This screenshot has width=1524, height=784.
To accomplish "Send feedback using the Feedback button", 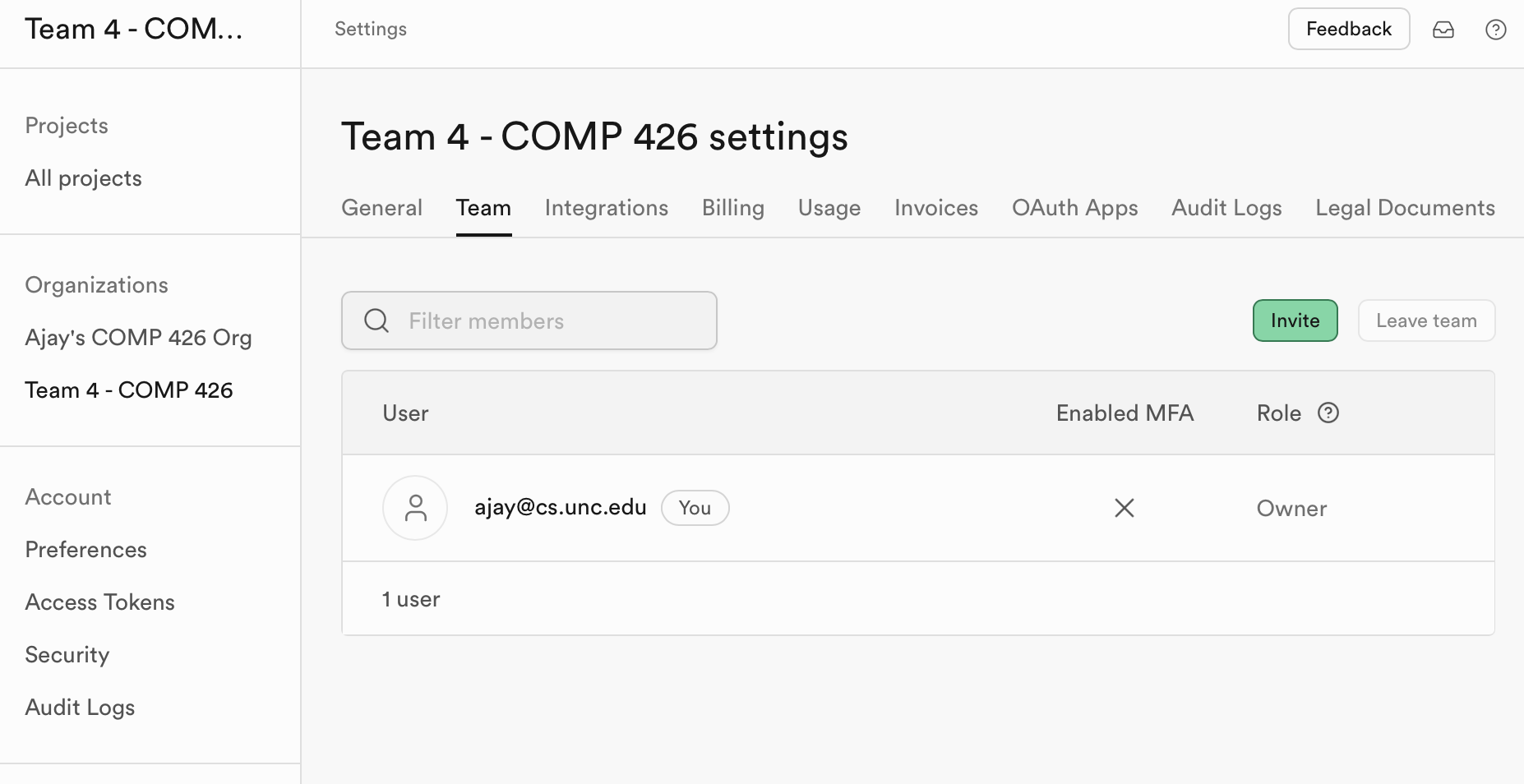I will (1349, 30).
